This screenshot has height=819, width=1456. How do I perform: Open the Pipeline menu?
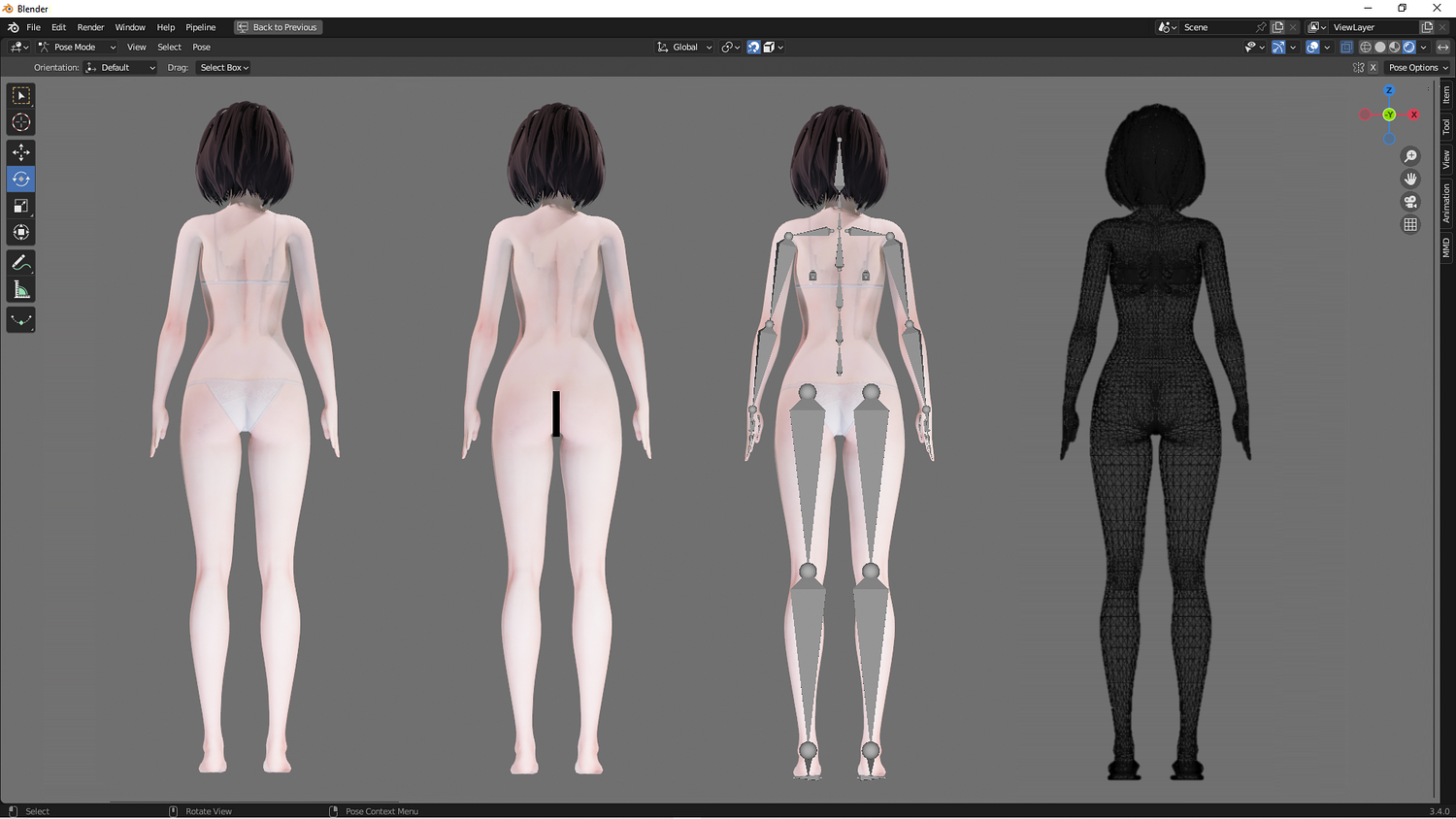201,27
